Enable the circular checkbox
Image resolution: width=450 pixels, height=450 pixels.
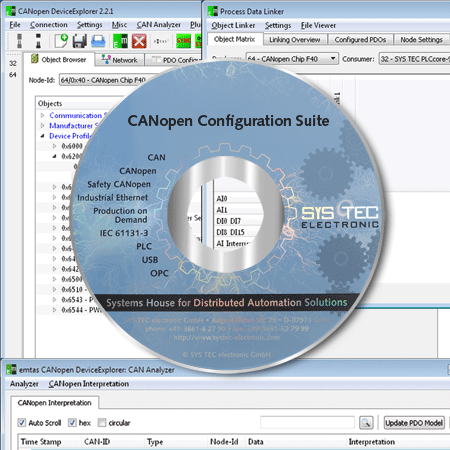[102, 423]
